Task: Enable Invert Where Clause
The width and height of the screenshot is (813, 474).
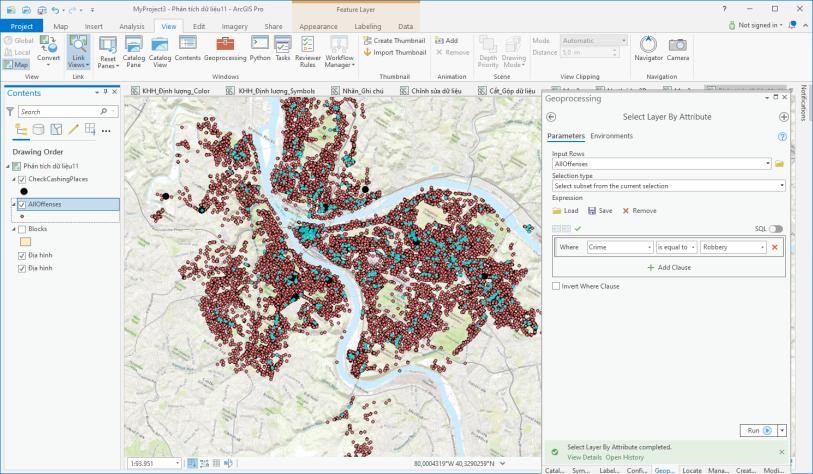Action: tap(556, 286)
